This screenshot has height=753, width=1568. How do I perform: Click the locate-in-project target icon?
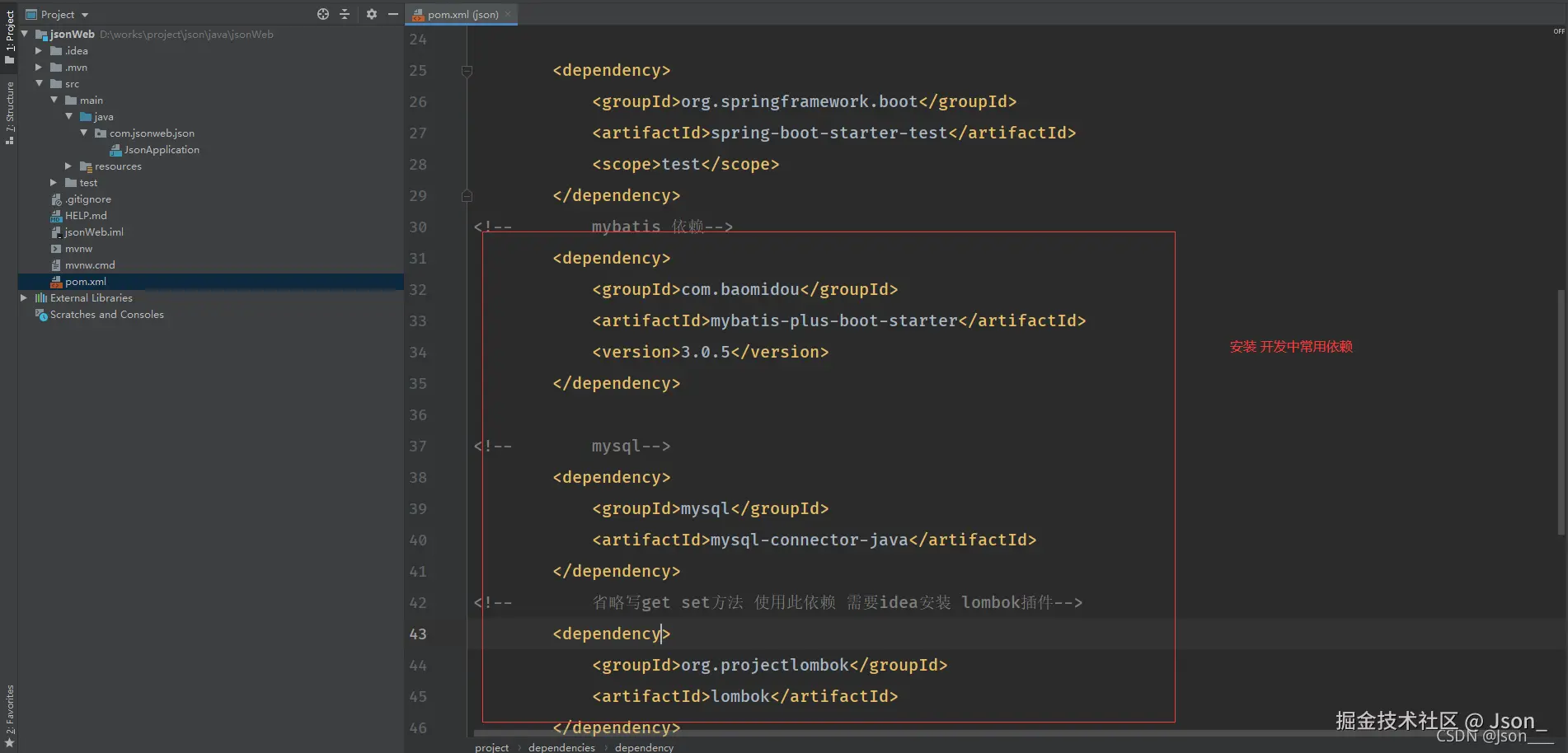[323, 14]
